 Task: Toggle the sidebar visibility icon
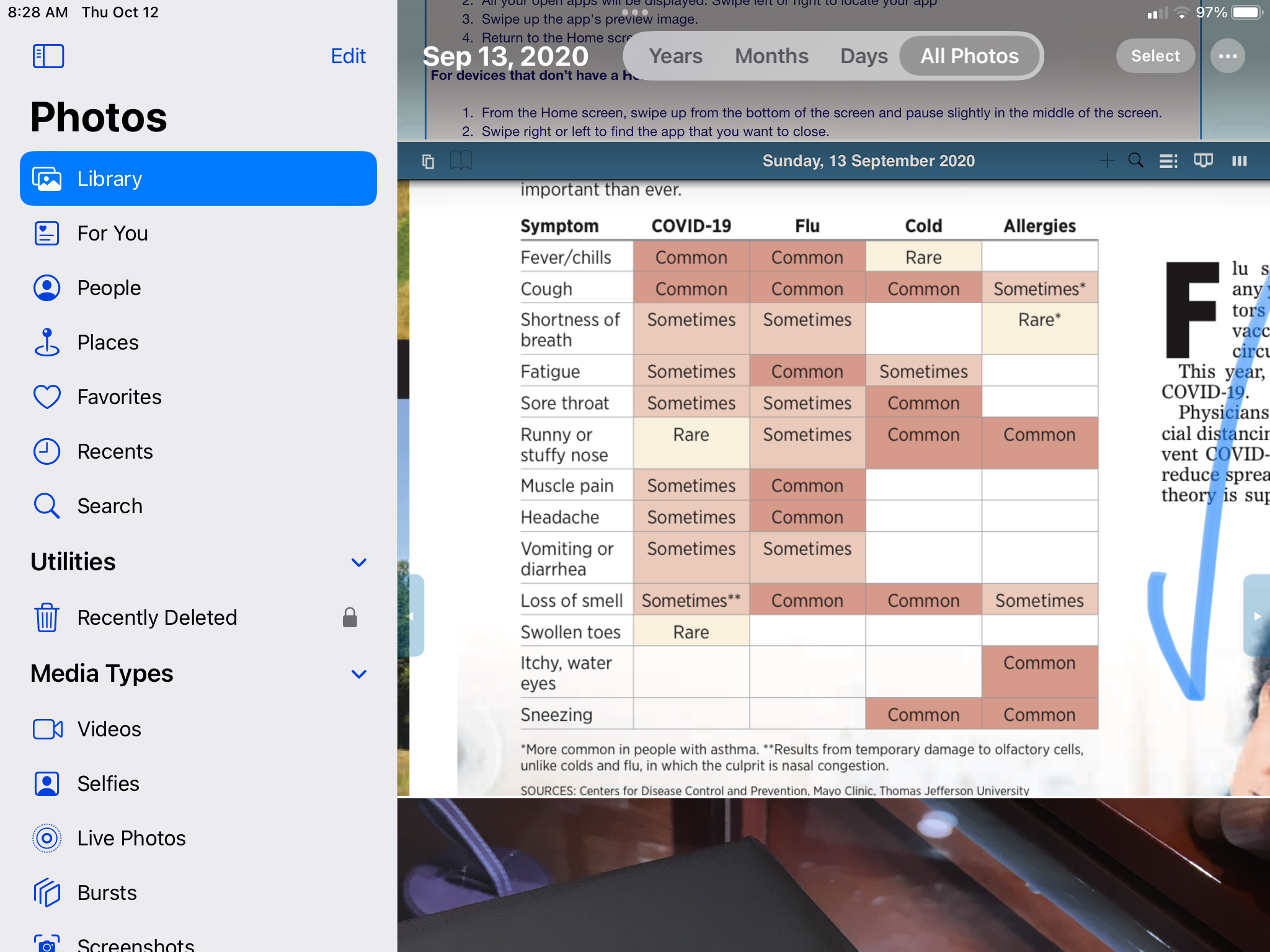pos(48,56)
